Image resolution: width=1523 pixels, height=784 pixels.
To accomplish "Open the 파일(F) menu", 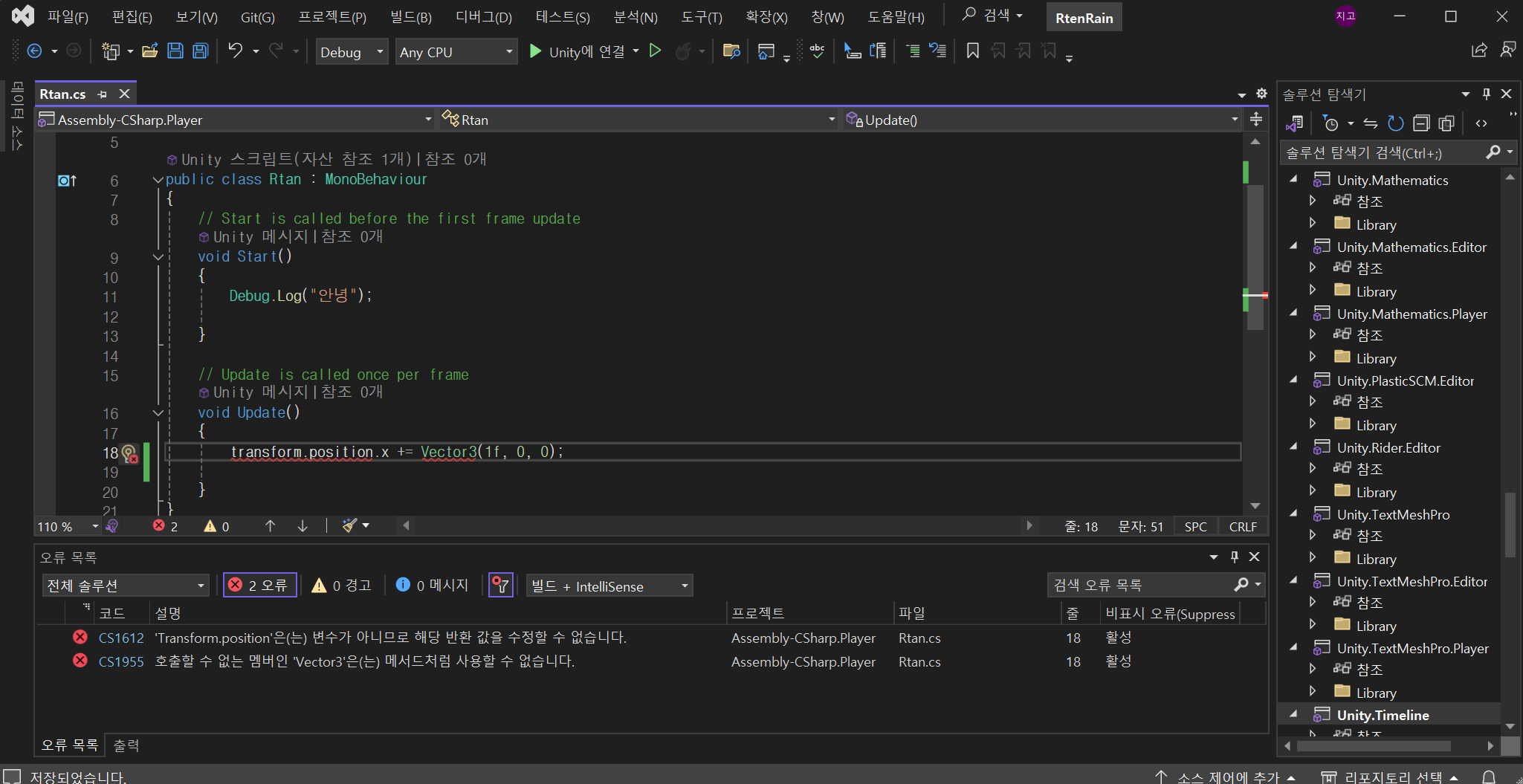I will click(x=68, y=17).
